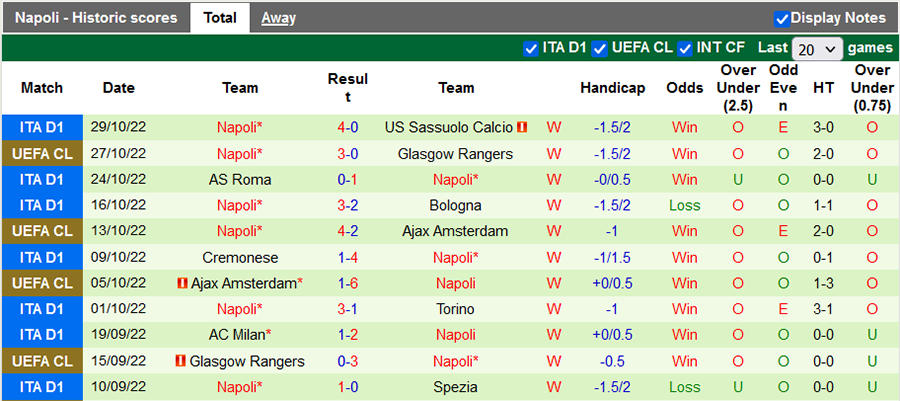
Task: Click the 1-6 Ajax versus Napoli score
Action: (x=347, y=283)
